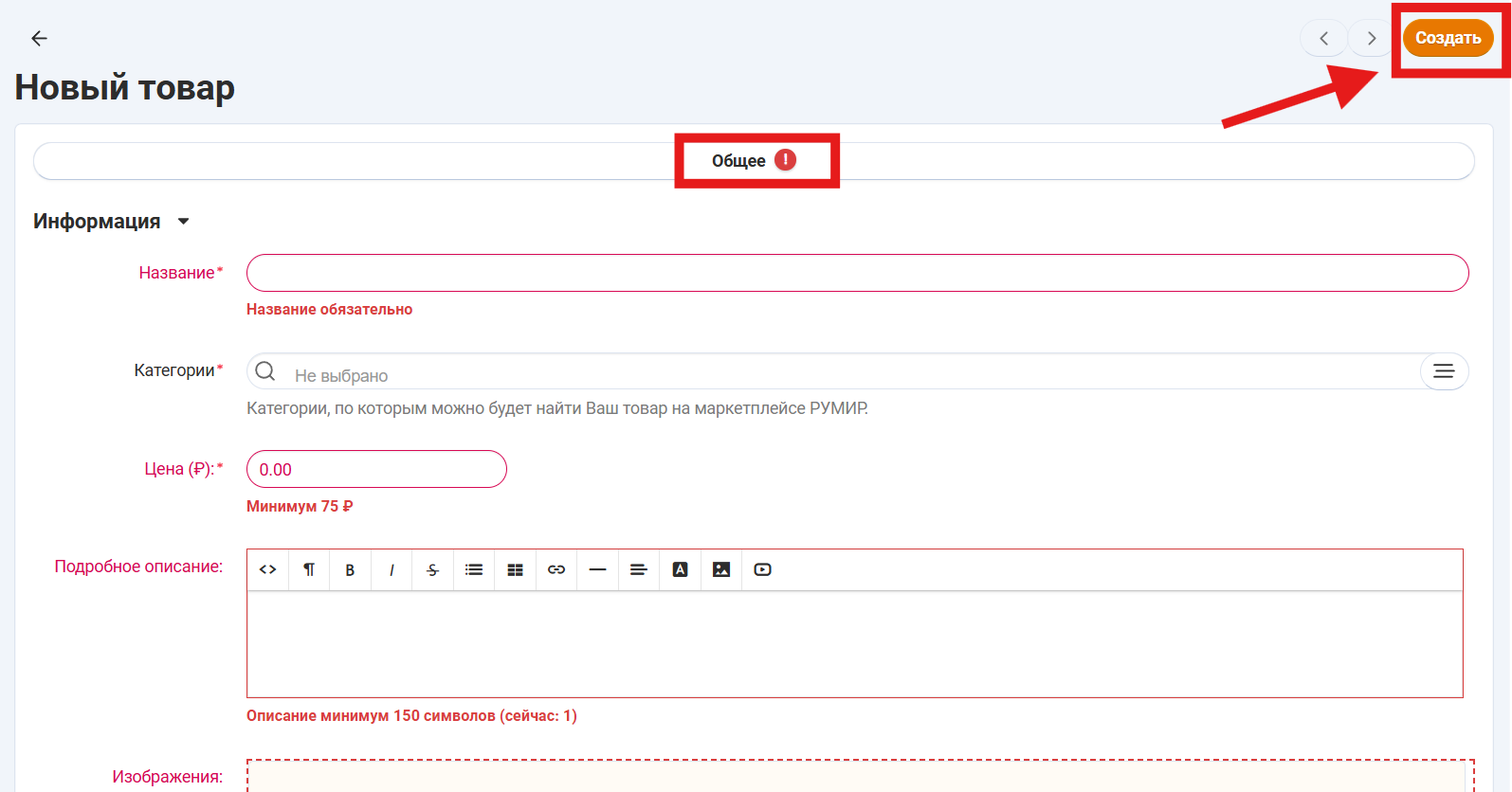This screenshot has width=1512, height=792.
Task: Open the text color picker
Action: point(680,569)
